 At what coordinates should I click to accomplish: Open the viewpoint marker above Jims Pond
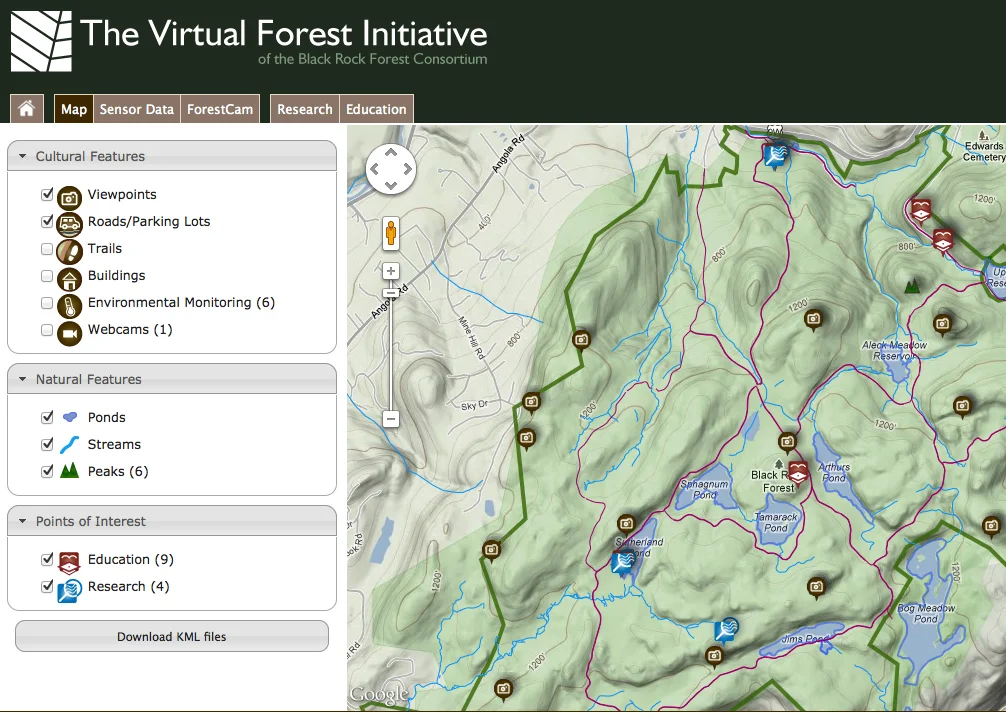pyautogui.click(x=816, y=587)
